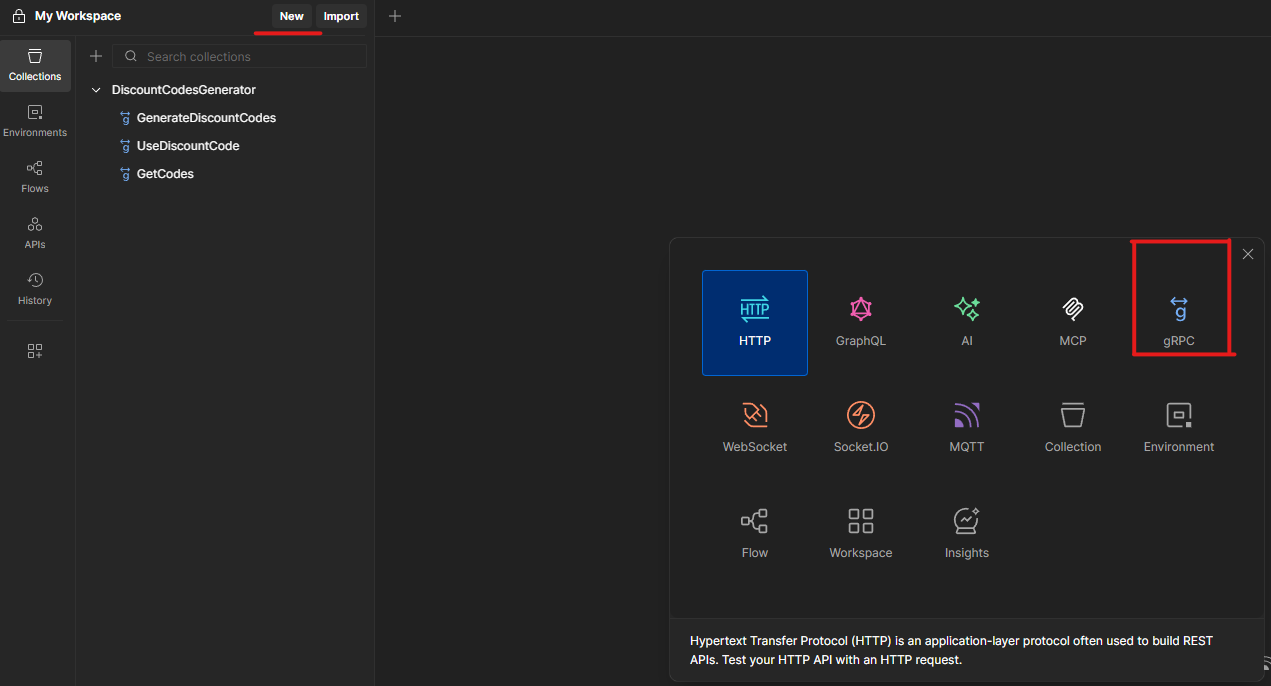Open the configure sidebar apps icon
This screenshot has height=686, width=1271.
click(x=35, y=351)
